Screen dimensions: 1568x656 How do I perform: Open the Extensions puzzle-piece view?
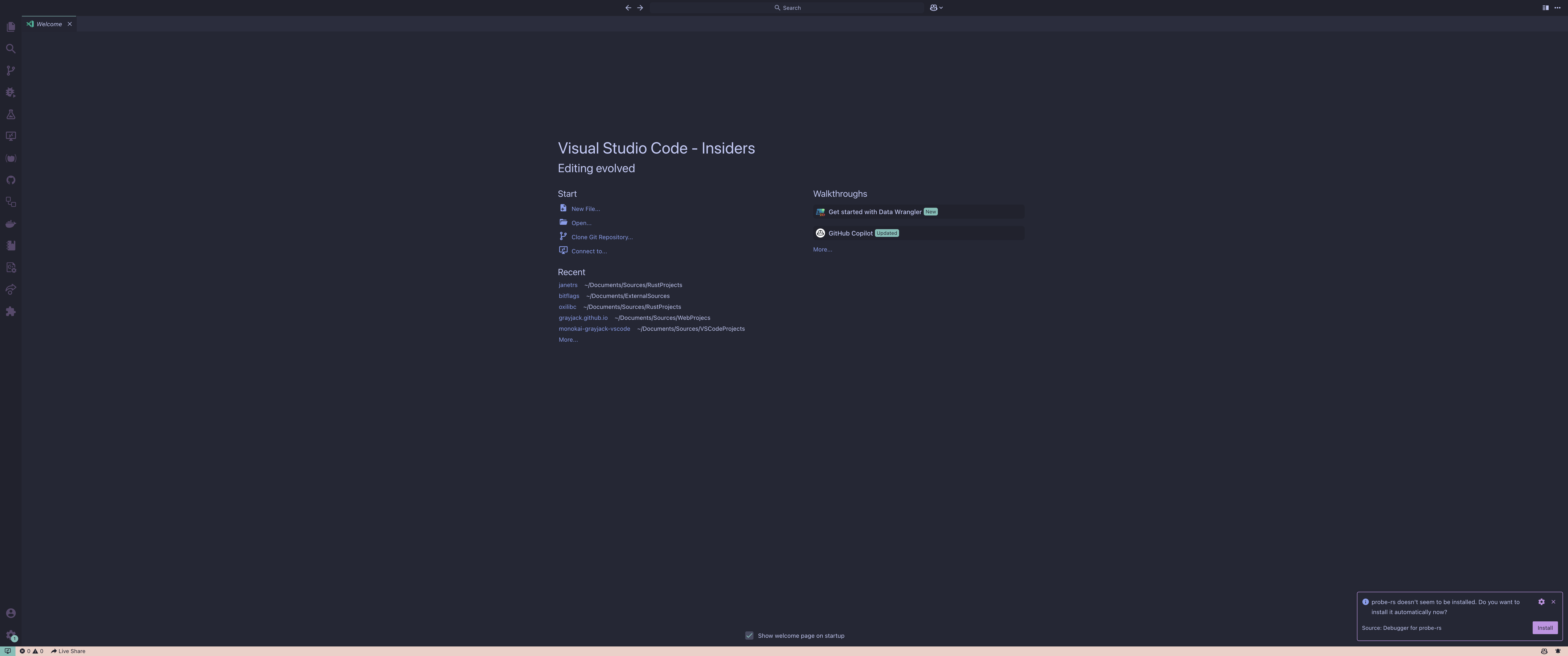point(10,312)
